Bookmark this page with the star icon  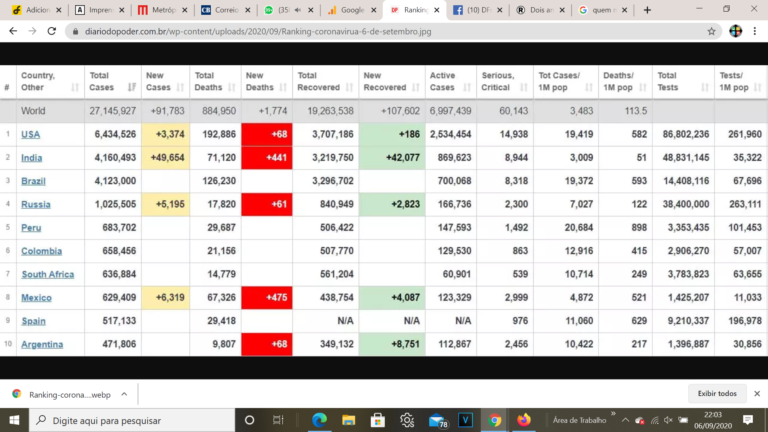pos(711,31)
